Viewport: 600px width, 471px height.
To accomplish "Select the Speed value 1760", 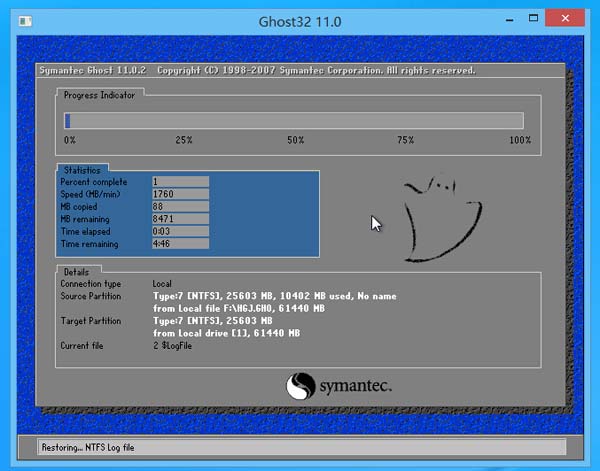I will pos(181,194).
